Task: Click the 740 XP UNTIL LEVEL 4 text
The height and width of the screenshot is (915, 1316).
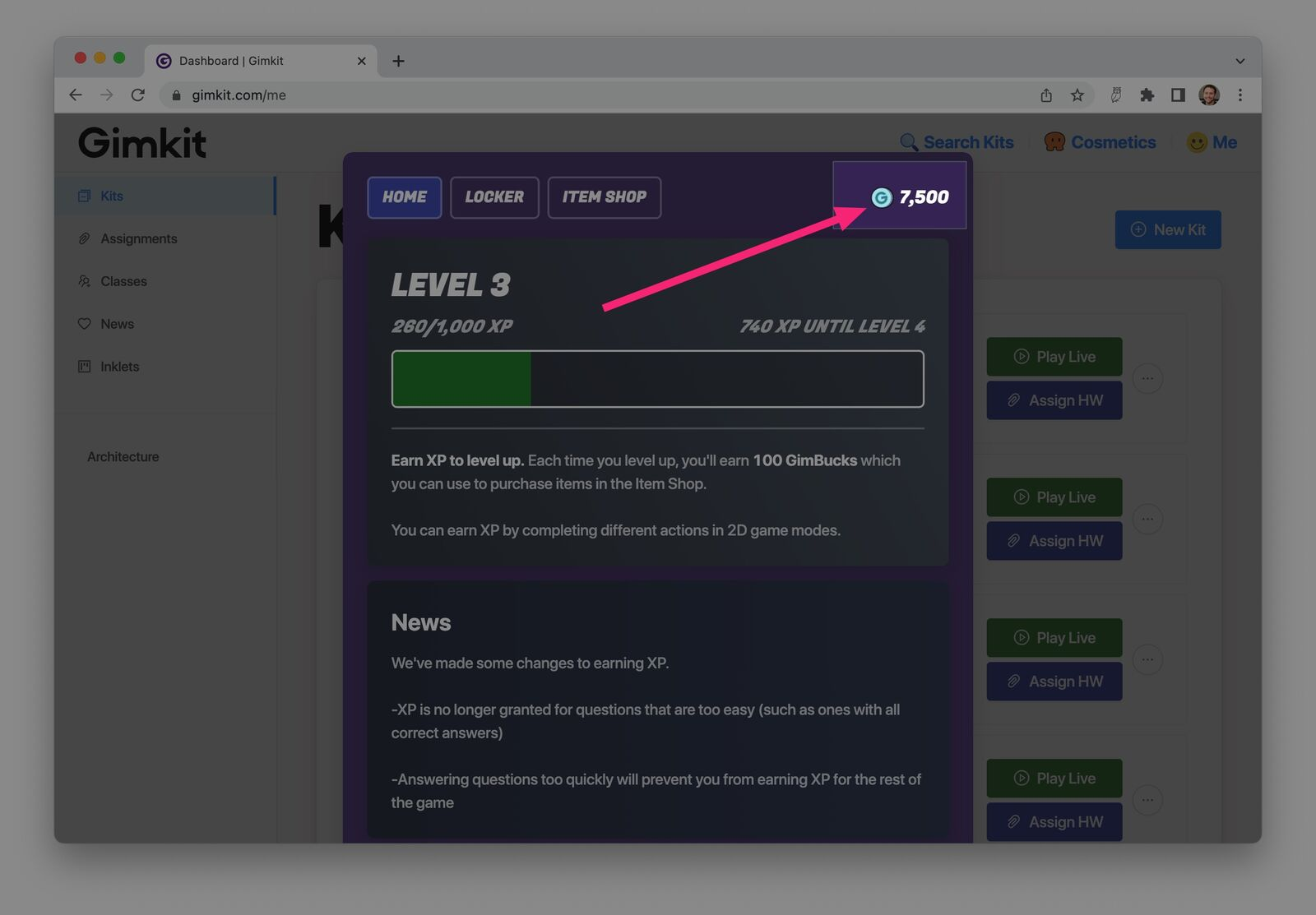Action: pyautogui.click(x=832, y=326)
